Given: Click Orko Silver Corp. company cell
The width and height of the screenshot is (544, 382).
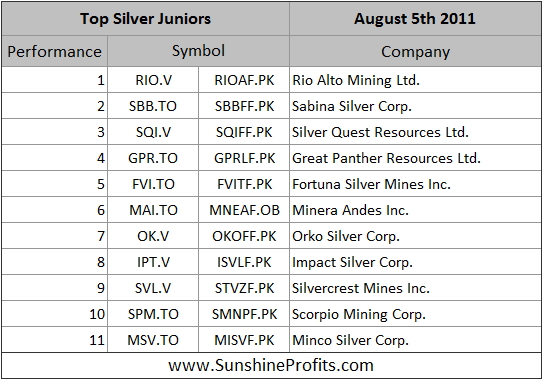Looking at the screenshot, I should click(x=415, y=236).
